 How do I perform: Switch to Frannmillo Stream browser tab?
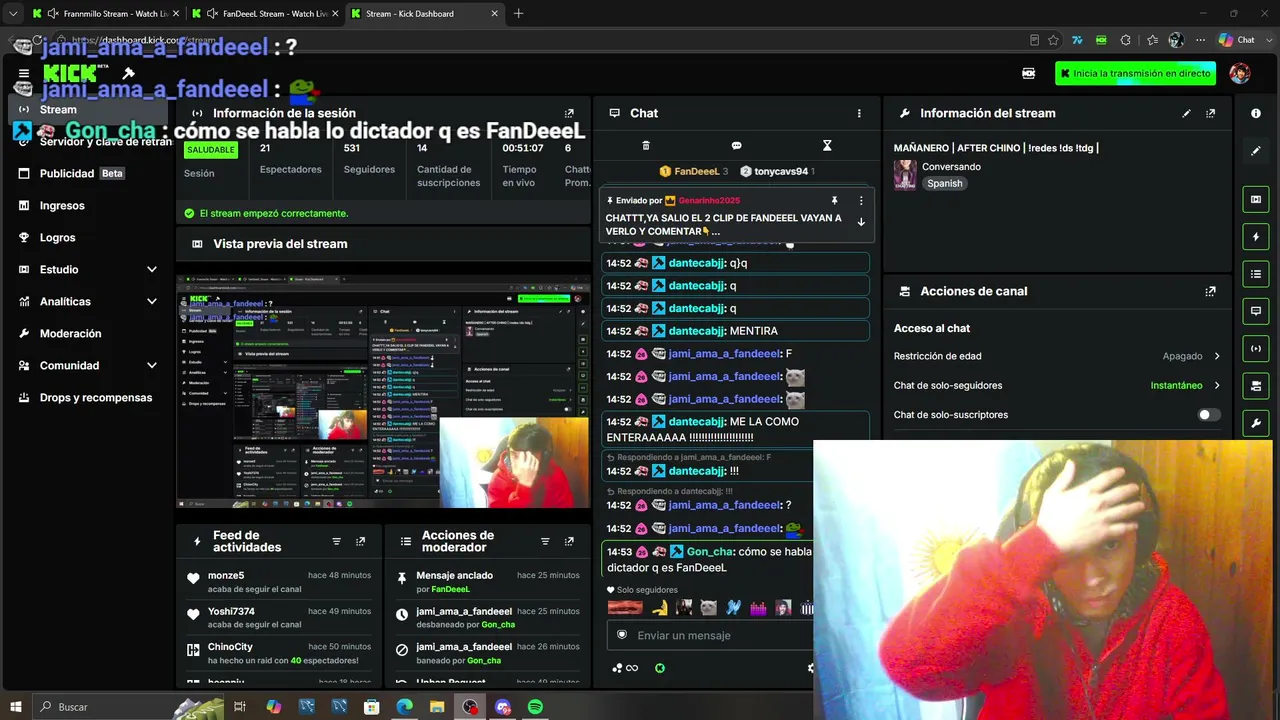coord(104,14)
